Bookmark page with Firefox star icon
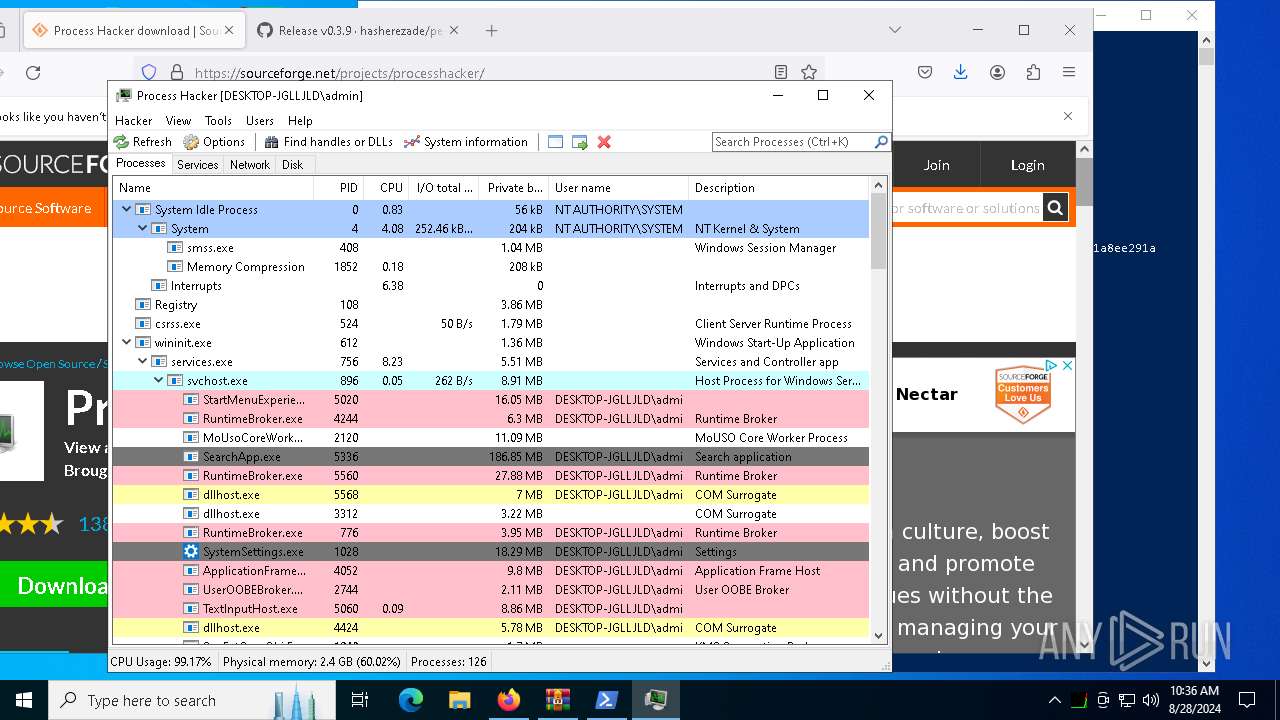1280x720 pixels. pos(809,72)
